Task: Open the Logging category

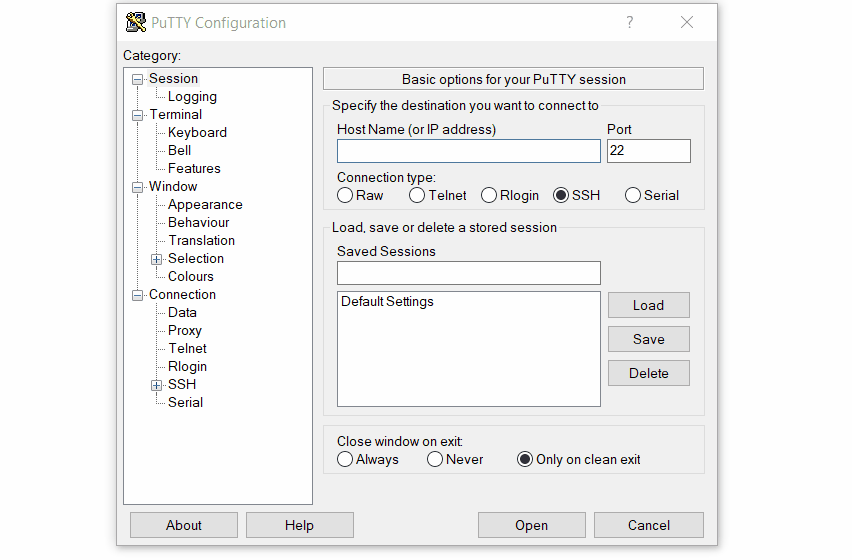Action: click(192, 97)
